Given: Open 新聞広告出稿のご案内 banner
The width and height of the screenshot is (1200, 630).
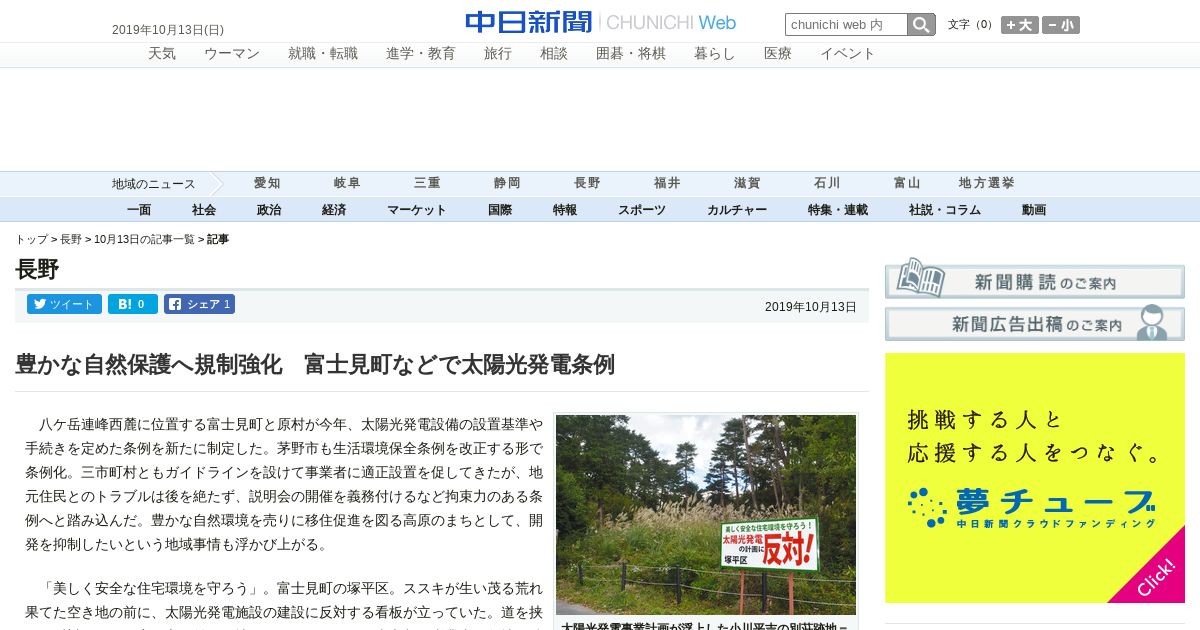Looking at the screenshot, I should (1035, 323).
